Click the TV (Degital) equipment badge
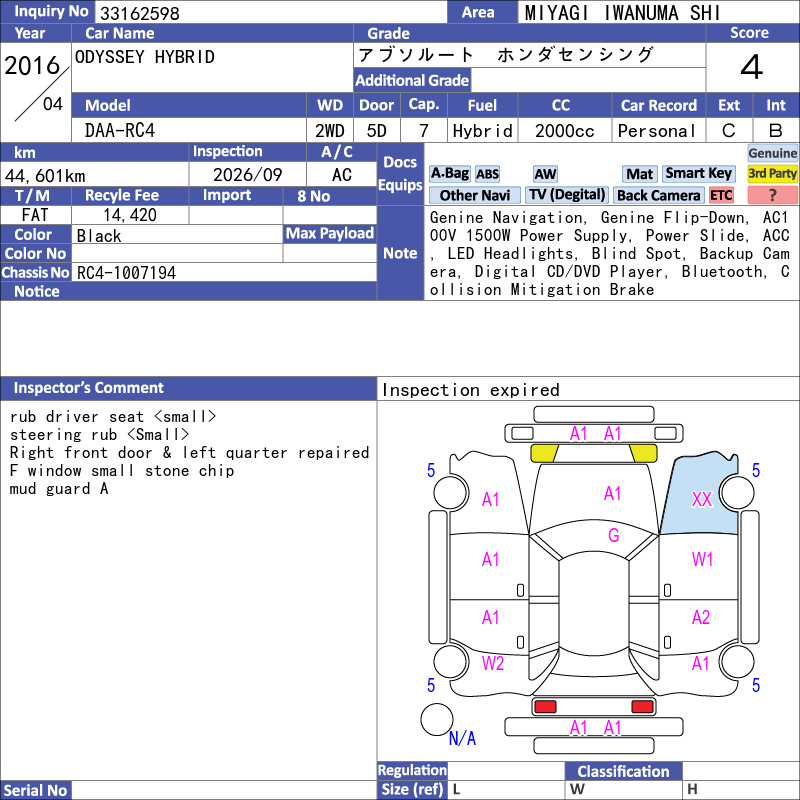 [x=566, y=195]
